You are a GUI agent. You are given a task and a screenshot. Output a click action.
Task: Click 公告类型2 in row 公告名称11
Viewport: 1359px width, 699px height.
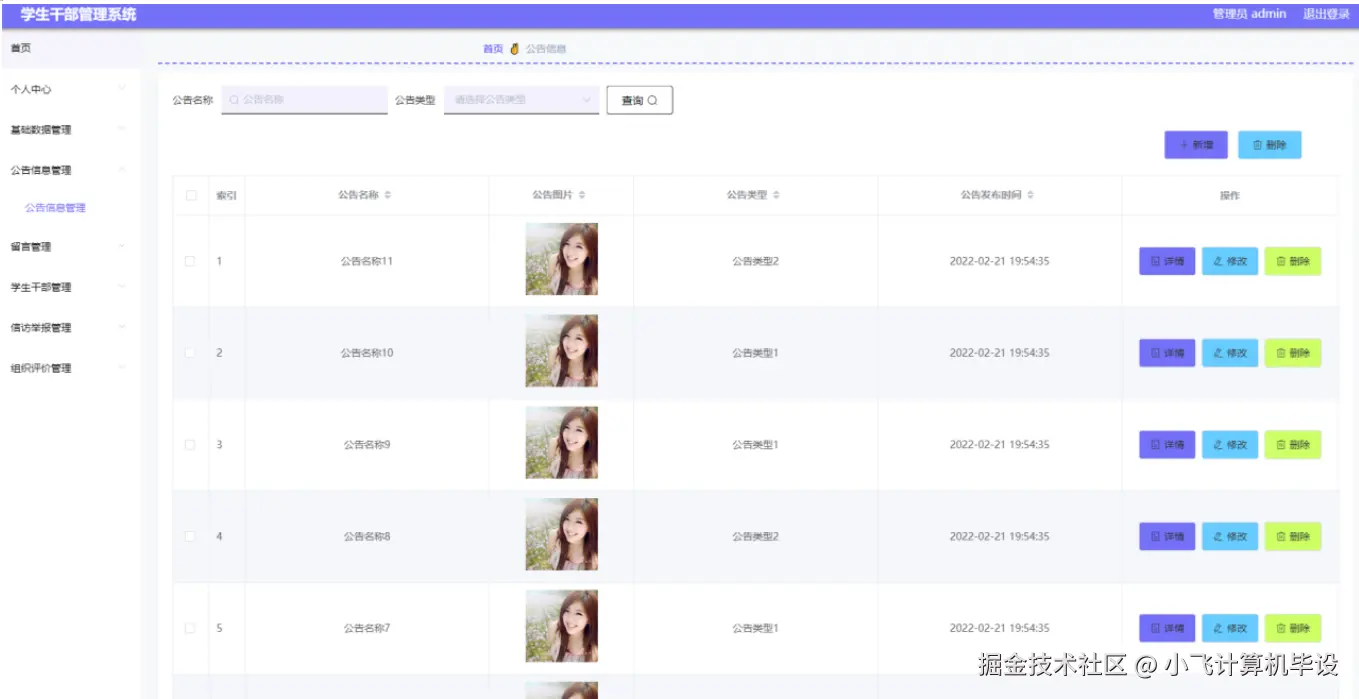coord(755,261)
